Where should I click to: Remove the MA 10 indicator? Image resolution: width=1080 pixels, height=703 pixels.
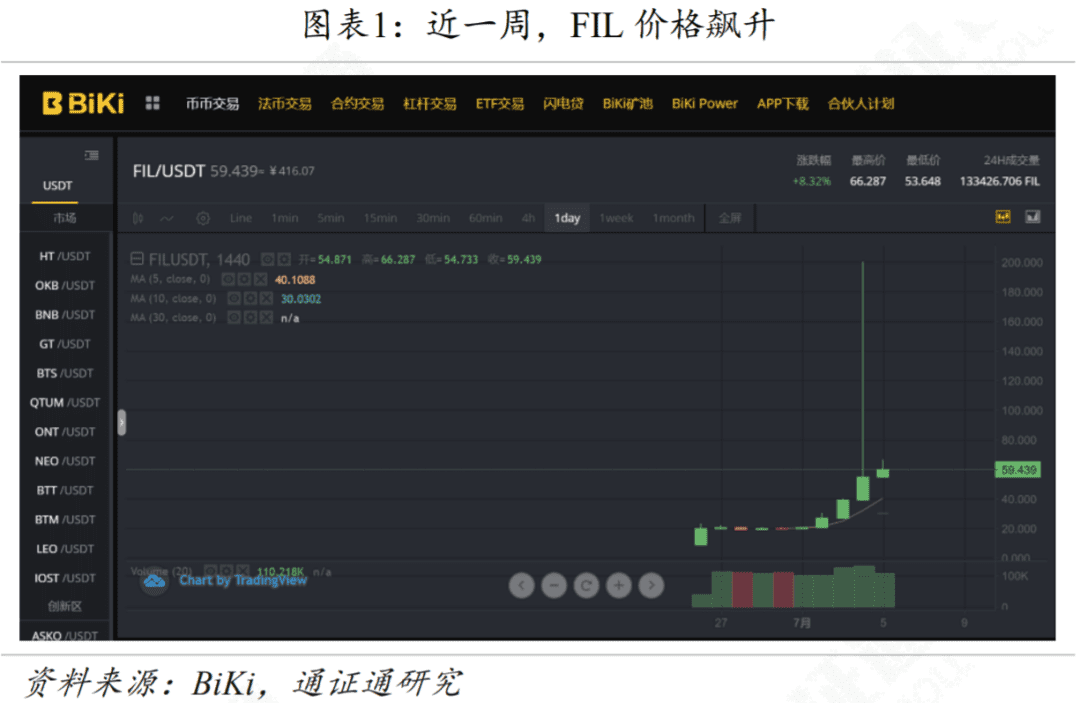pyautogui.click(x=267, y=298)
